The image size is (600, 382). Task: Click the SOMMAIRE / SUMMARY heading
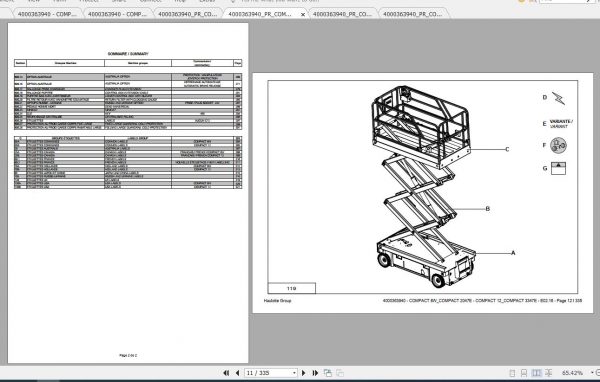[x=128, y=54]
